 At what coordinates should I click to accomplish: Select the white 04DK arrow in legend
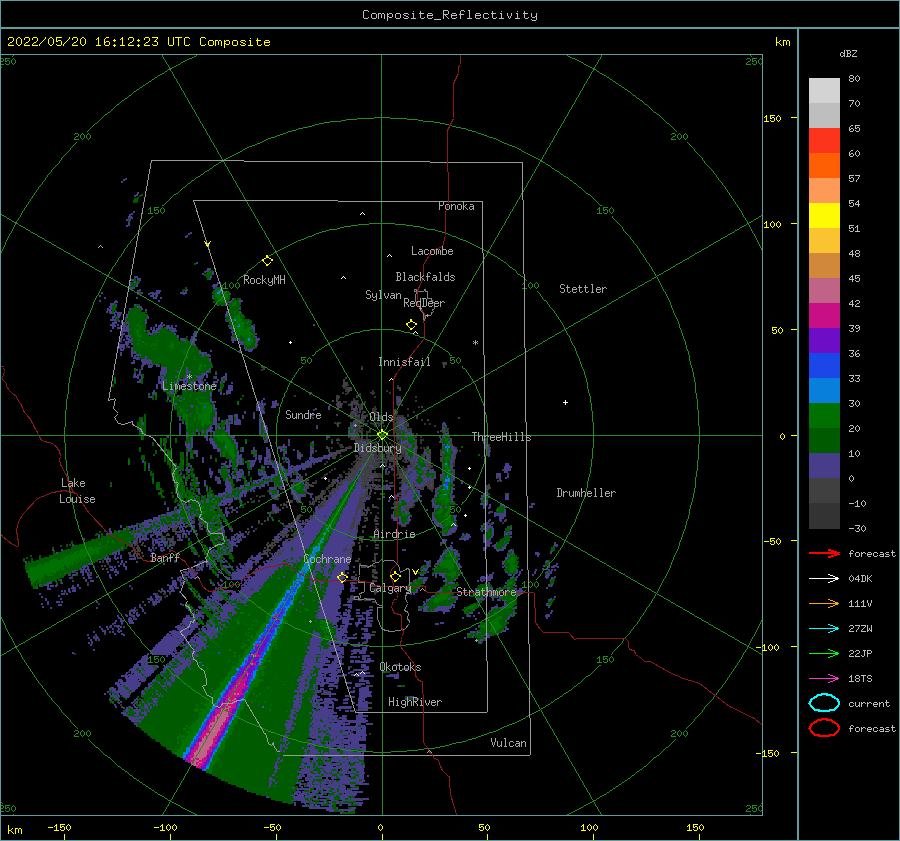point(824,579)
